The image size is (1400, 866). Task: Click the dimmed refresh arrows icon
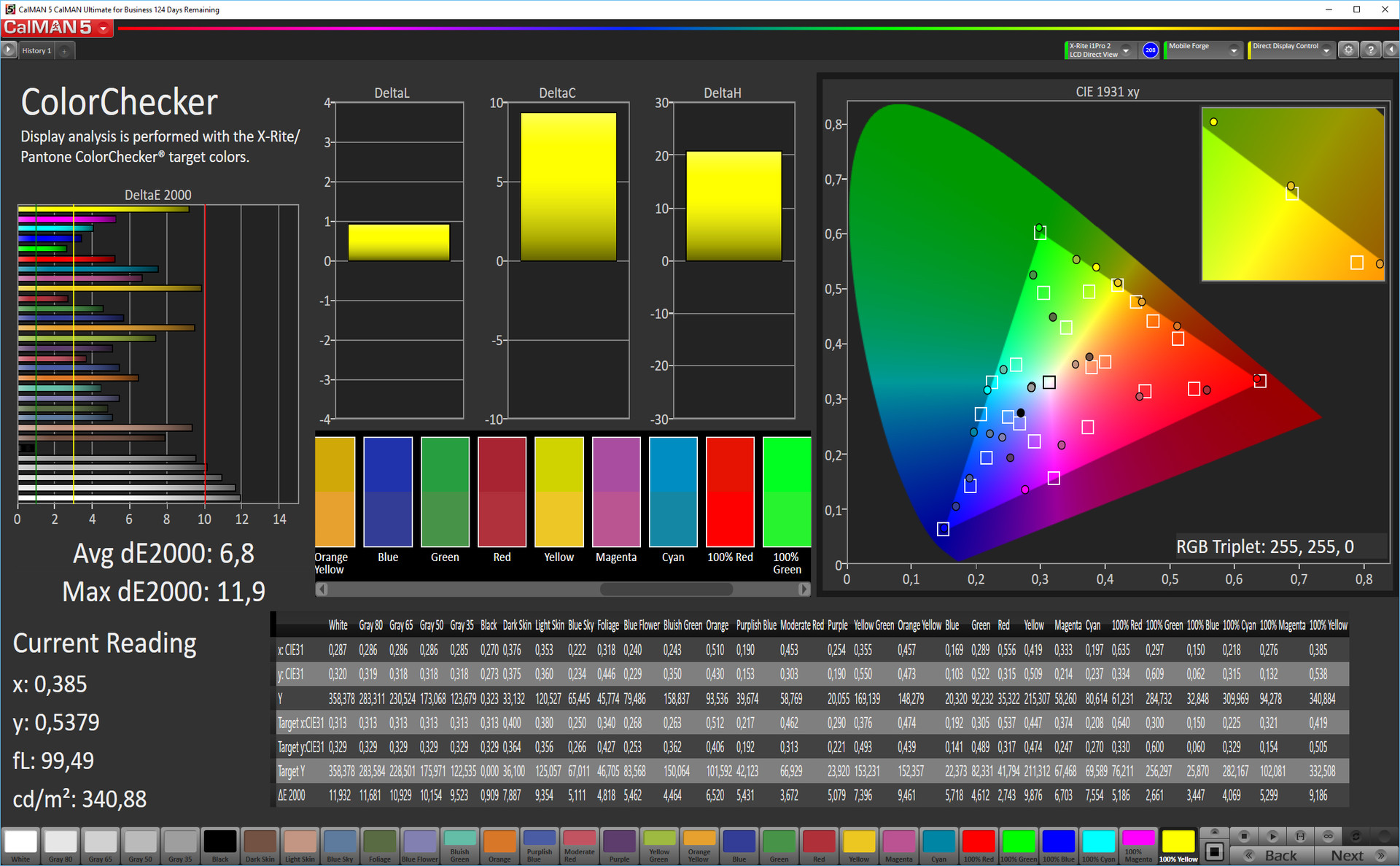(x=1356, y=836)
